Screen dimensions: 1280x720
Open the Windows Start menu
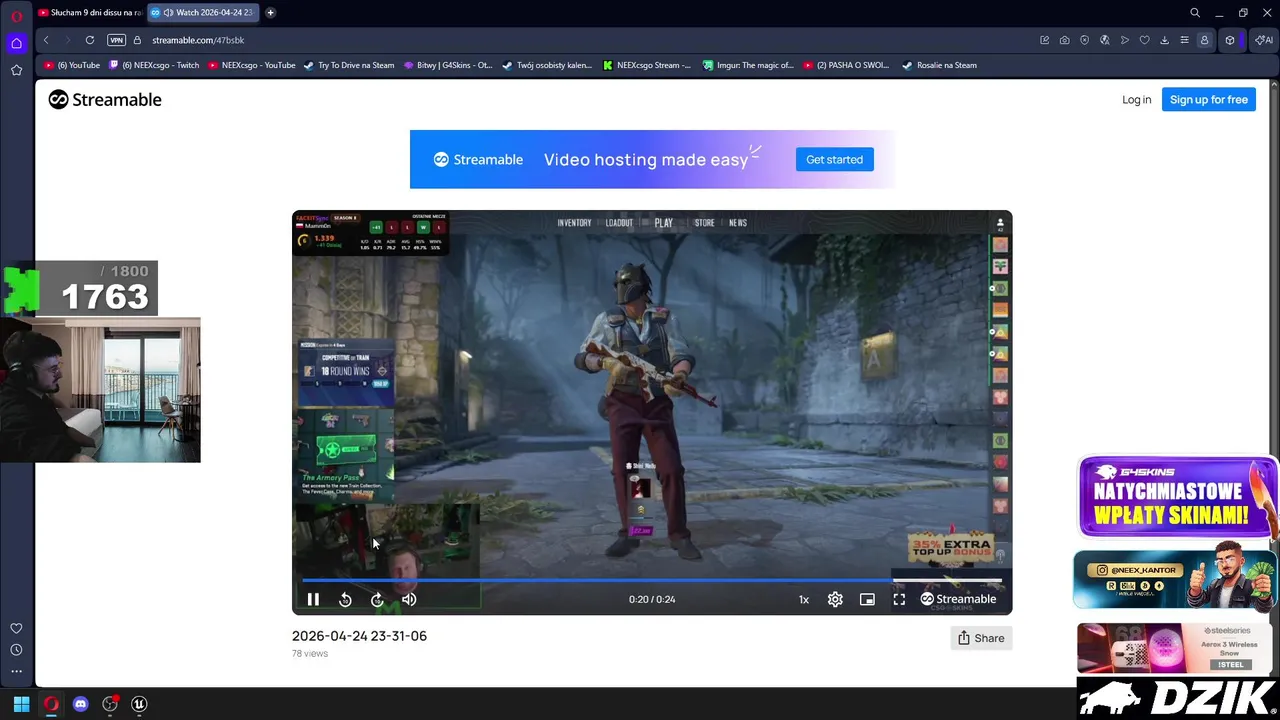21,704
